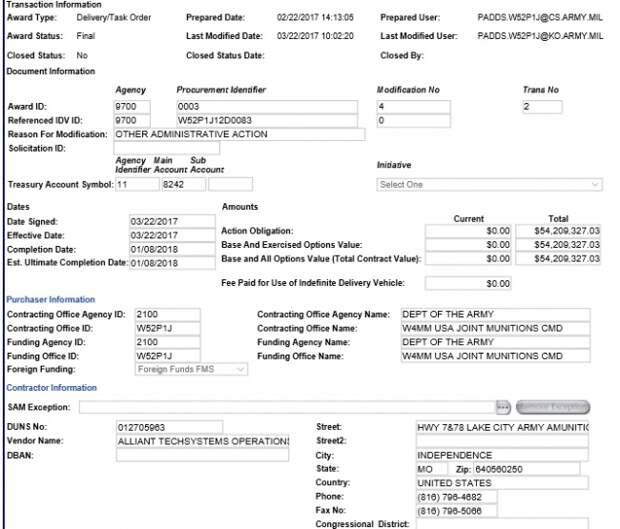Click the empty DBAN field
The height and width of the screenshot is (529, 620).
click(x=202, y=455)
